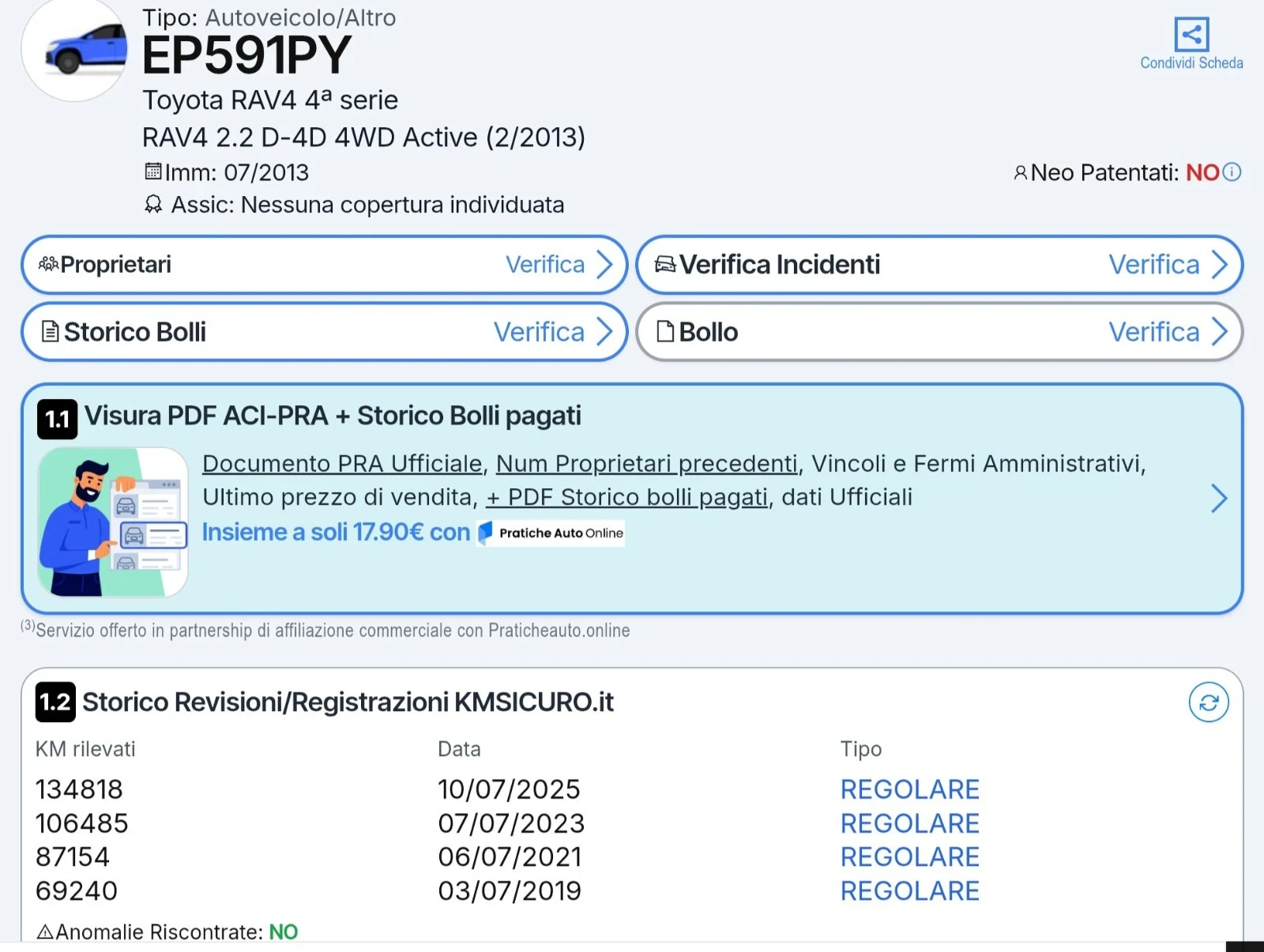Click the insurance badge icon beside Assic
This screenshot has width=1264, height=952.
pos(153,205)
